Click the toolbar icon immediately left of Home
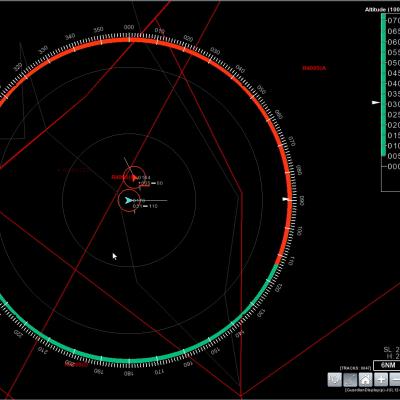The height and width of the screenshot is (400, 400). 350,380
